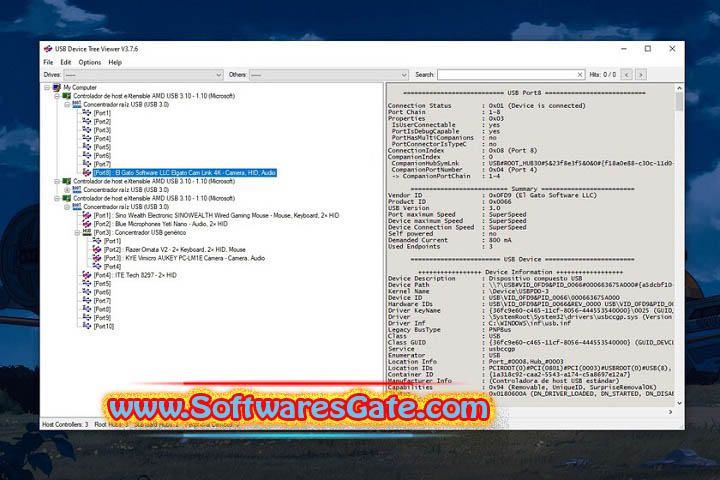
Task: Click the 'Demanded Current' 800 mA line
Action: tap(450, 240)
